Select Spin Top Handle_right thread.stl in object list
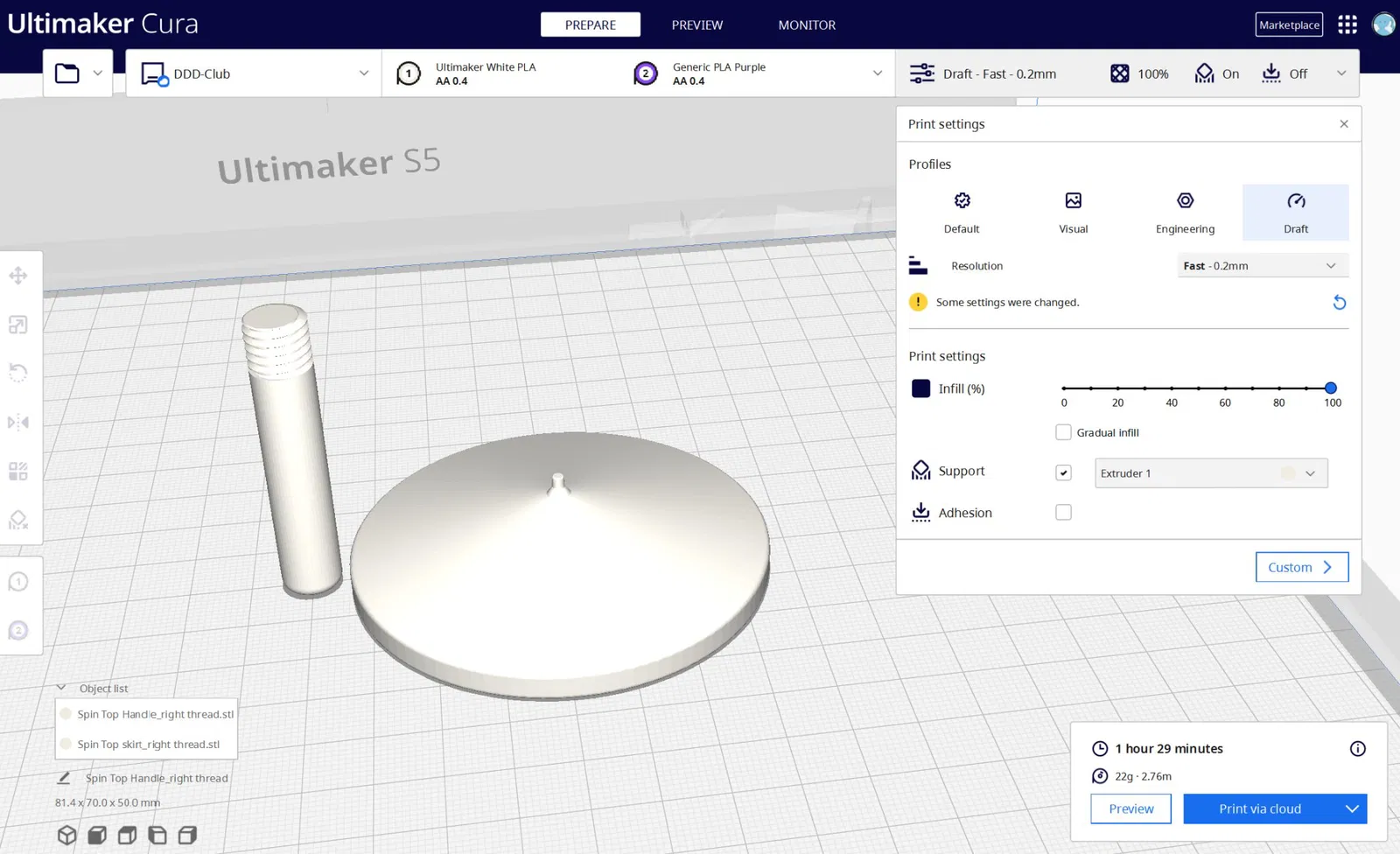The width and height of the screenshot is (1400, 854). coord(146,714)
